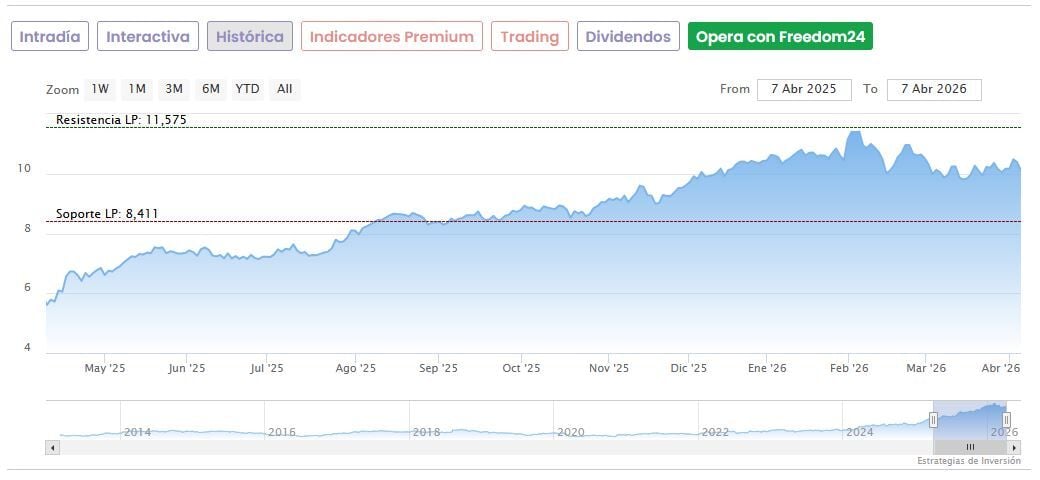Zoom chart to YTD

247,89
